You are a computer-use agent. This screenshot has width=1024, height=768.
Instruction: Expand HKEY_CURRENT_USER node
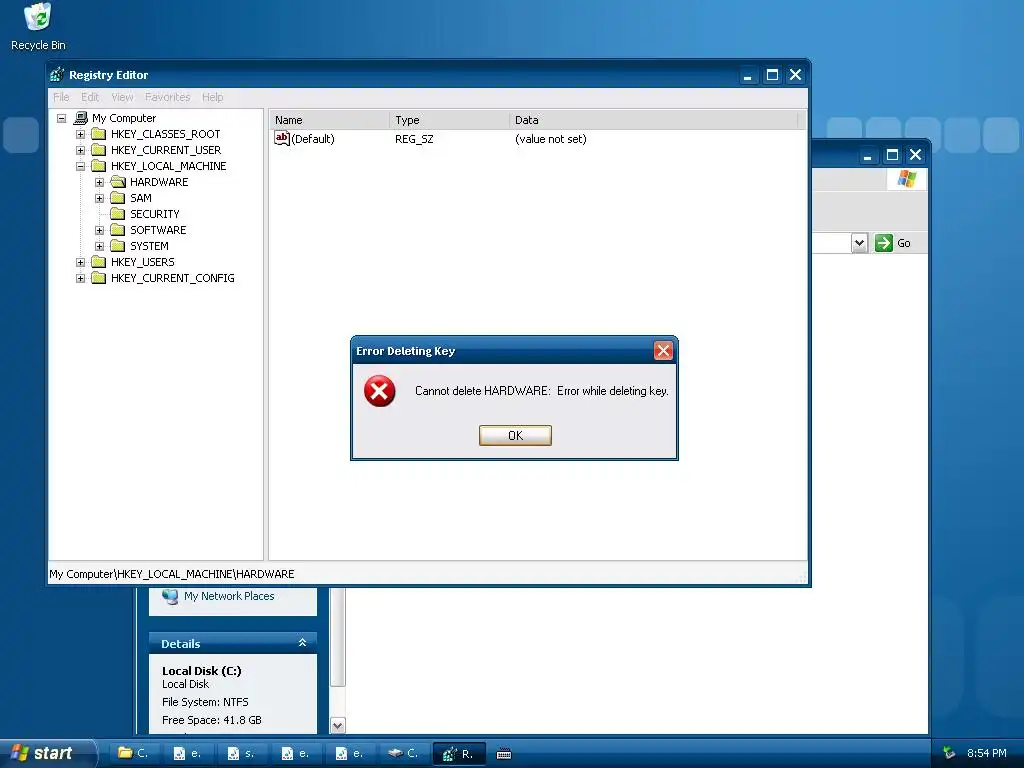pos(80,150)
